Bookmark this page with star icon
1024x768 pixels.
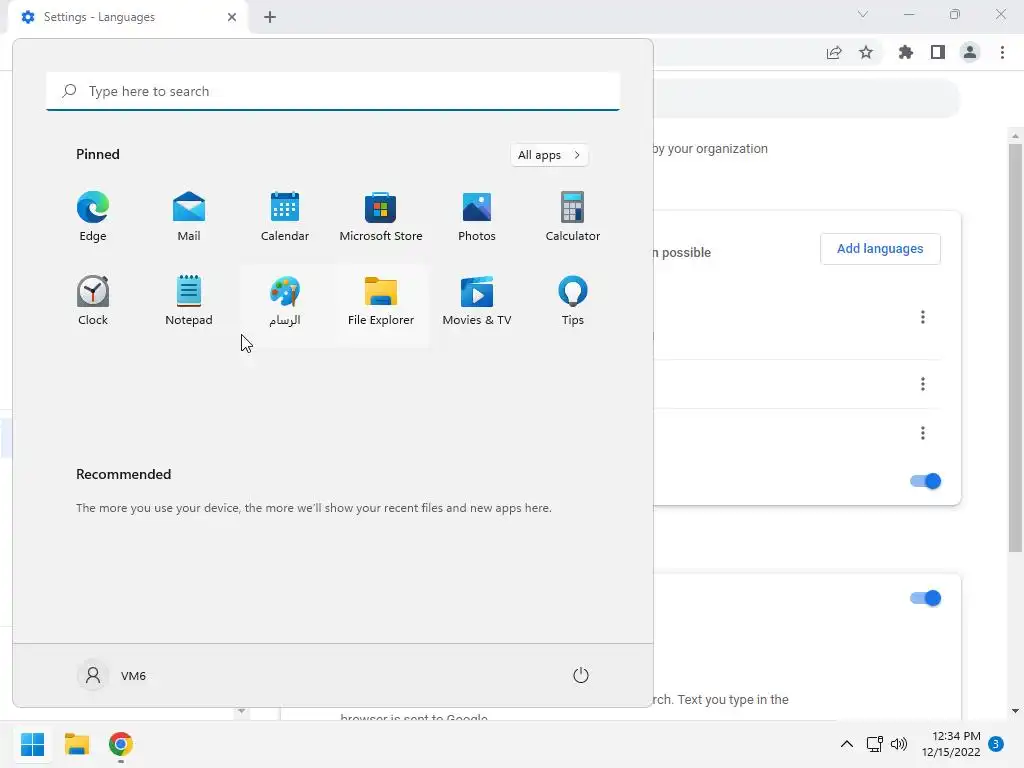click(x=866, y=52)
